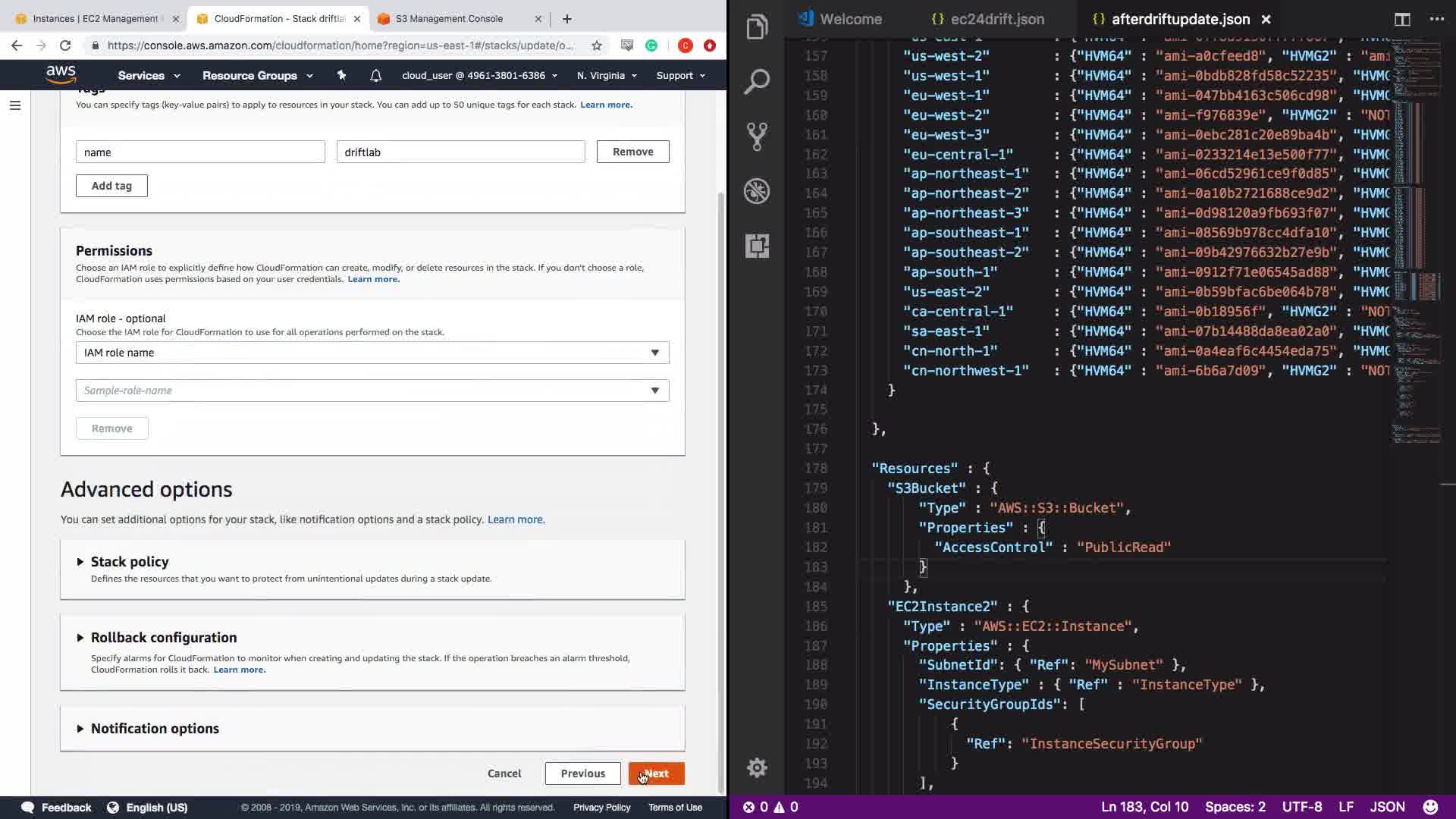Open the Extensions view icon
This screenshot has width=1456, height=819.
click(757, 246)
